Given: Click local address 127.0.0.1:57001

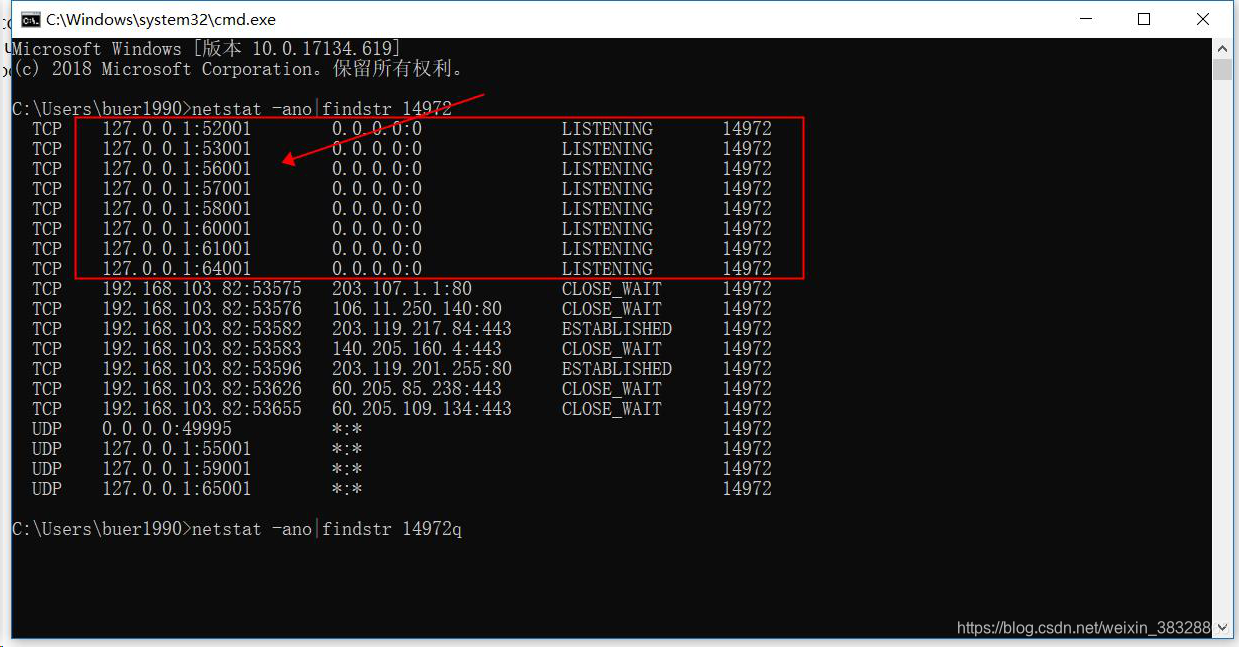Looking at the screenshot, I should [177, 189].
